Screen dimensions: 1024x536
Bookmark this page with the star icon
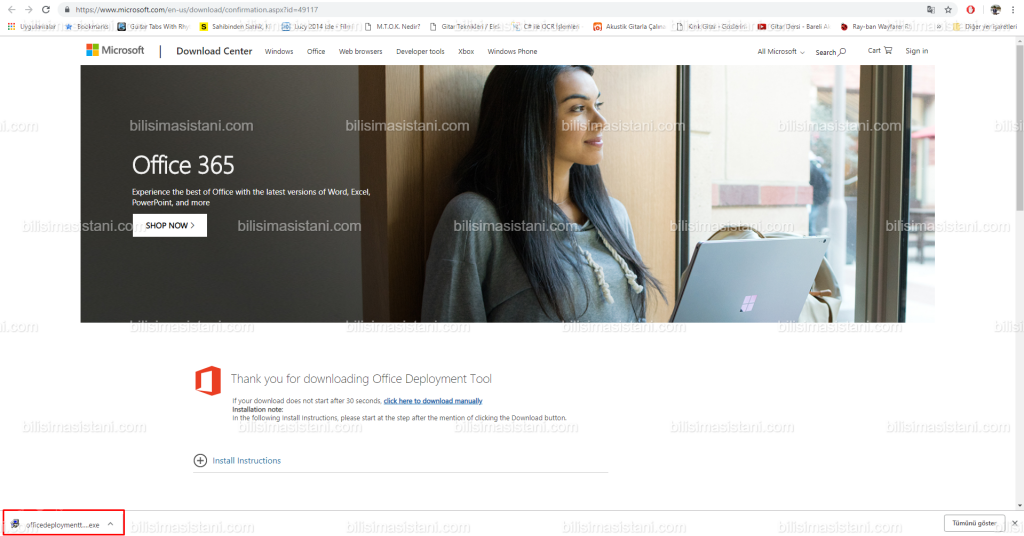click(948, 10)
